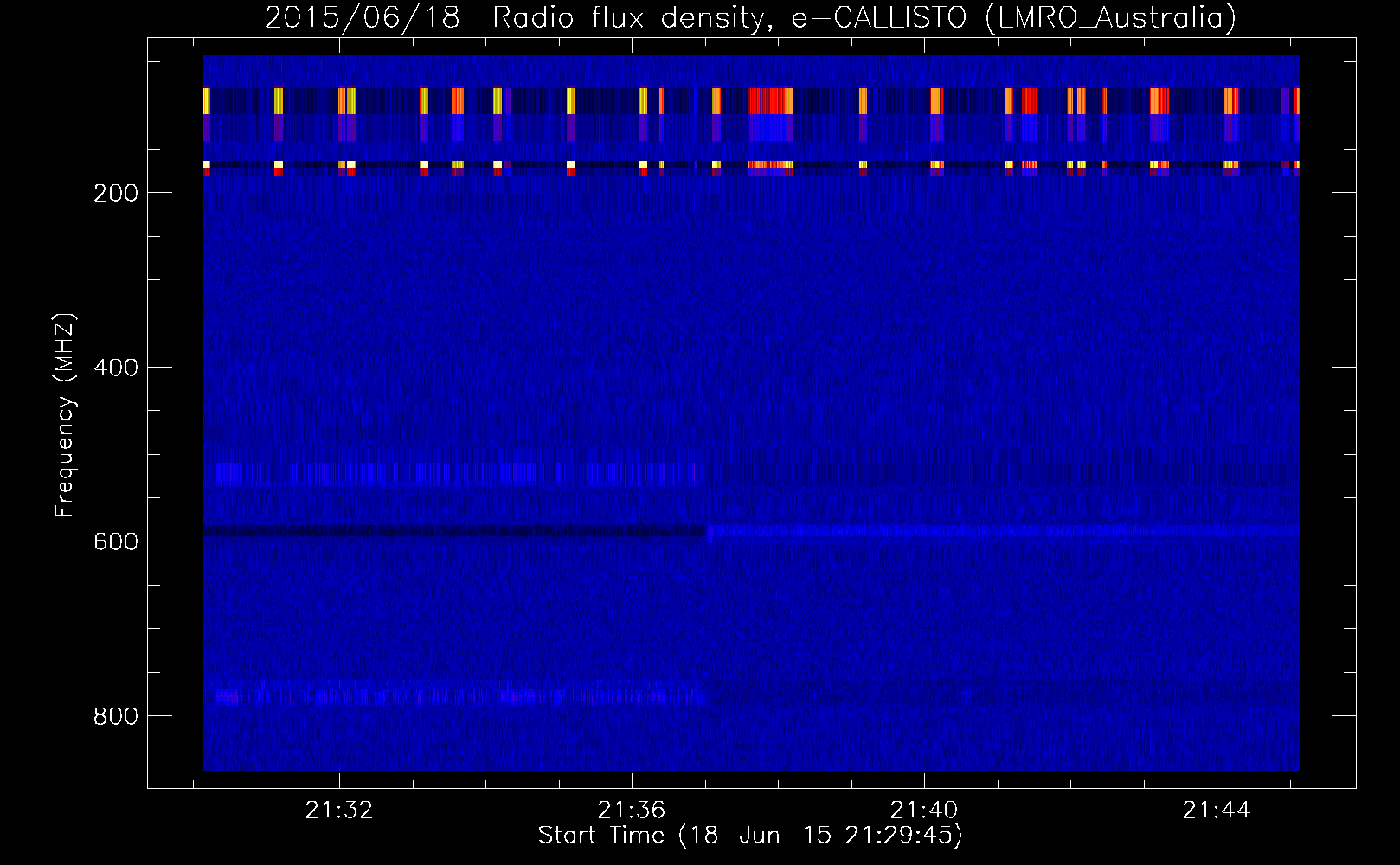Click the 800 MHz frequency tick label
The height and width of the screenshot is (865, 1400).
pos(115,716)
